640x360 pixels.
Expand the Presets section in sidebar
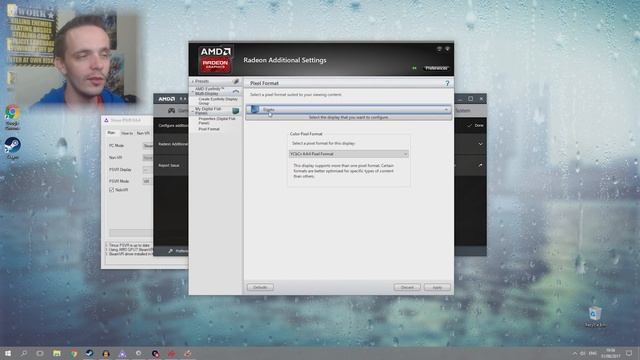click(x=193, y=81)
